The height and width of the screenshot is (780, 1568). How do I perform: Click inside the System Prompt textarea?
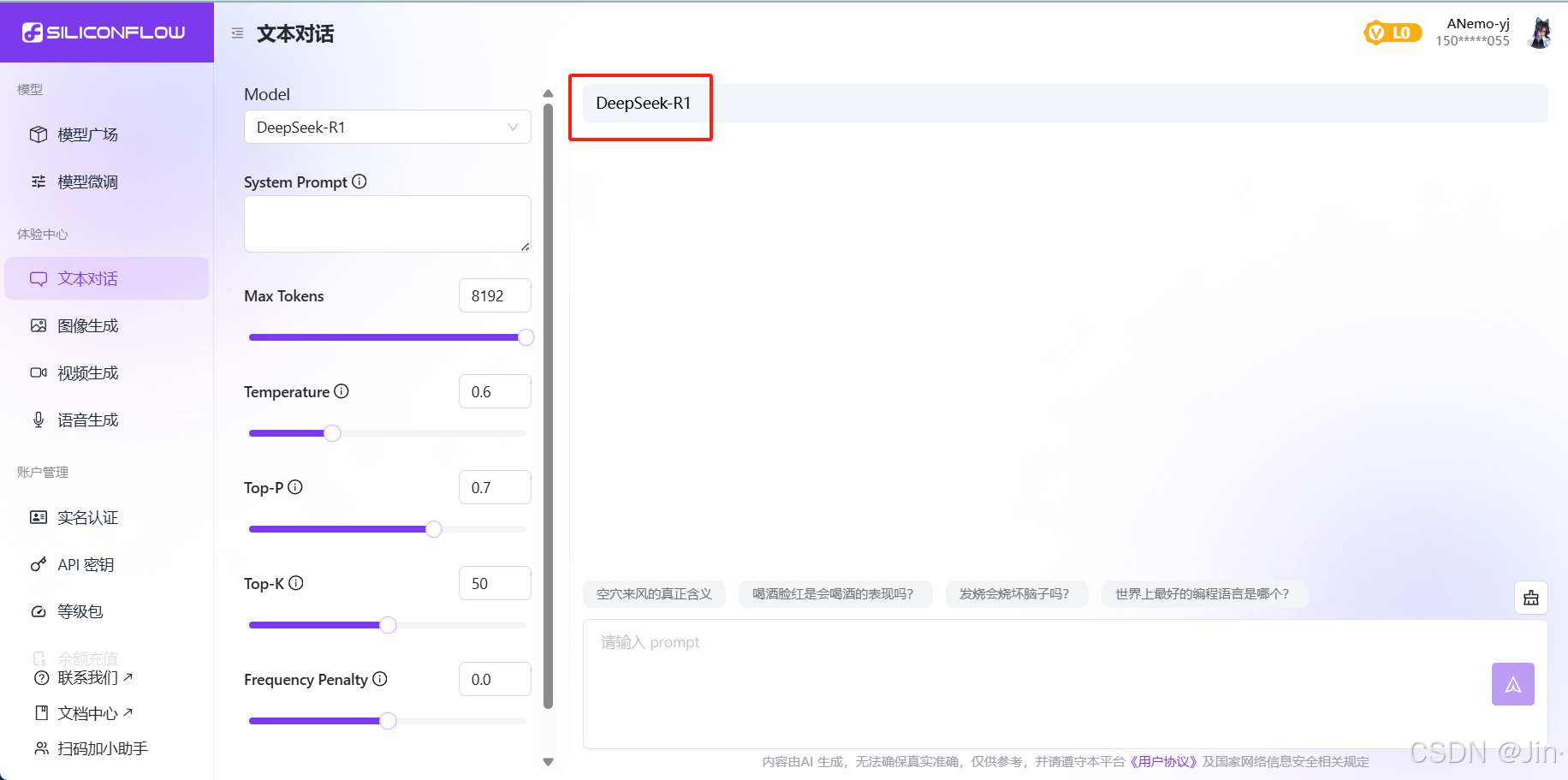coord(388,223)
